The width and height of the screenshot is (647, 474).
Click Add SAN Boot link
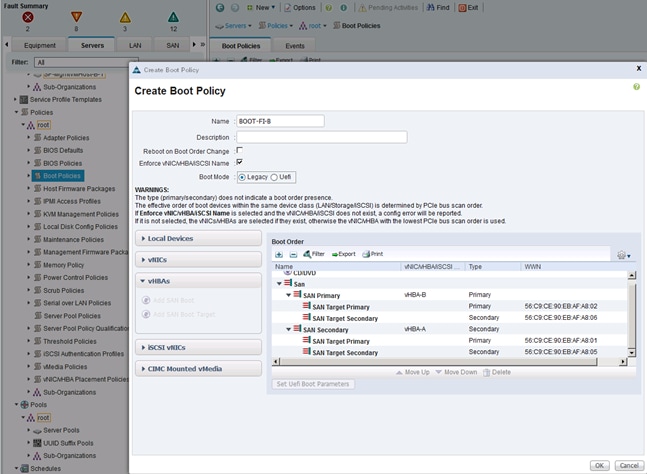[x=168, y=300]
